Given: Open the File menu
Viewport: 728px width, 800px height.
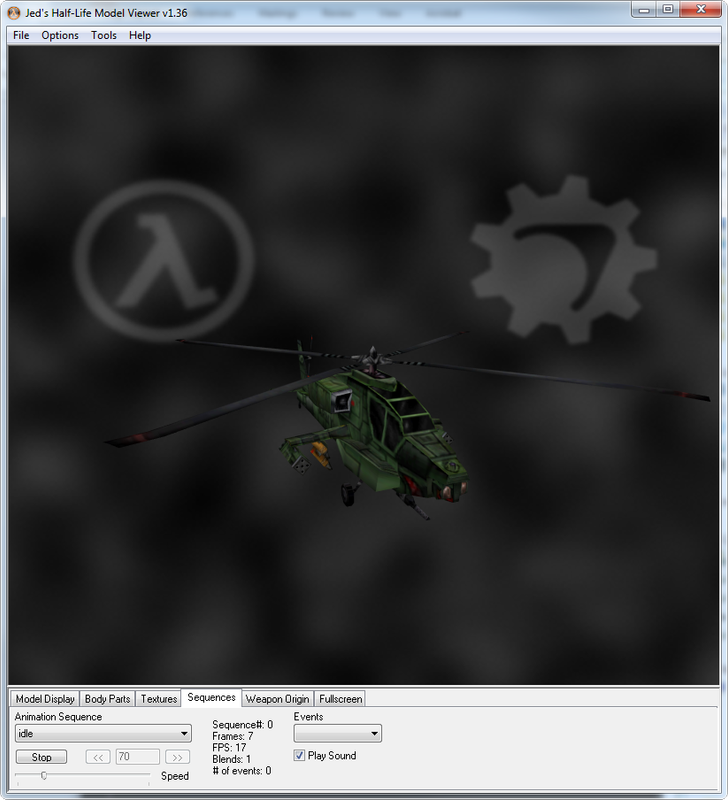Looking at the screenshot, I should (21, 35).
